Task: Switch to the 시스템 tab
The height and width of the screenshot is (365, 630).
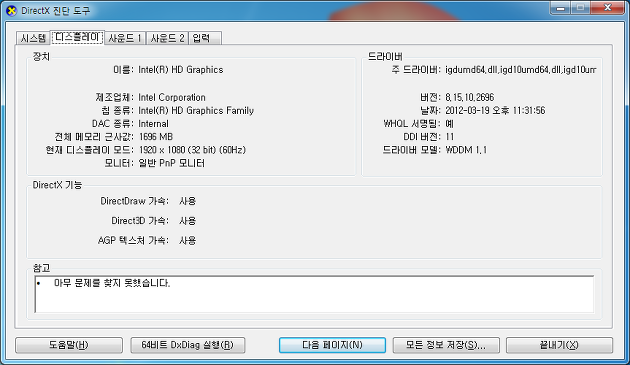Action: (x=33, y=38)
